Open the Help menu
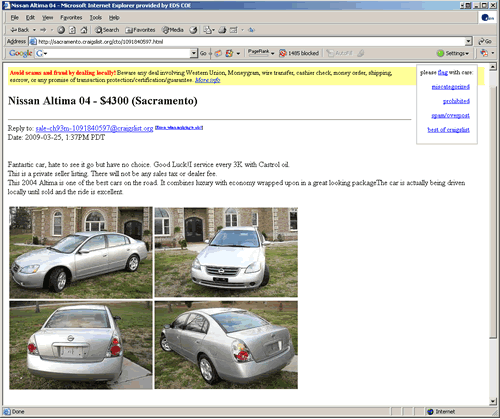Viewport: 500px width, 419px height. pos(114,18)
